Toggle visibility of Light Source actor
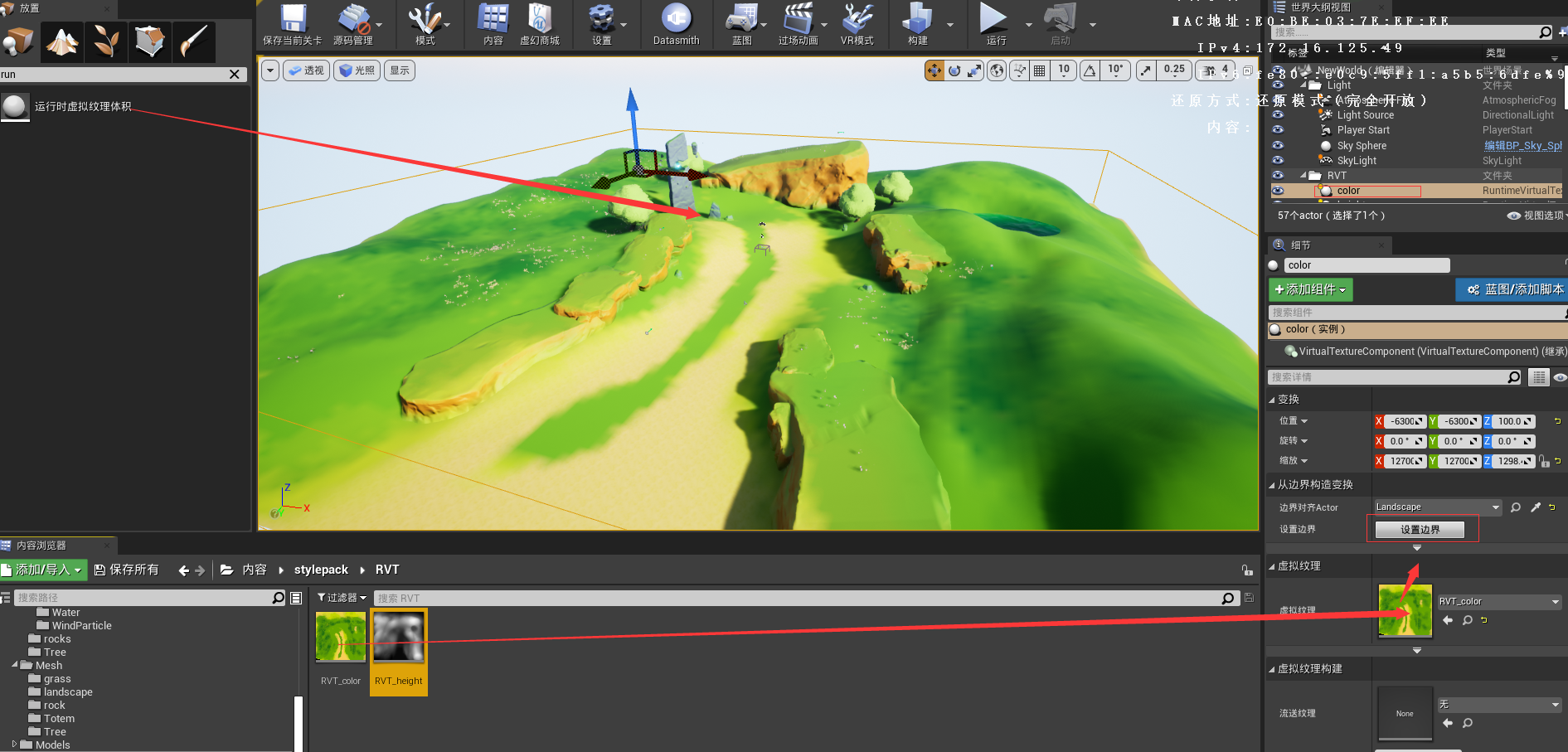The height and width of the screenshot is (752, 1568). 1278,114
